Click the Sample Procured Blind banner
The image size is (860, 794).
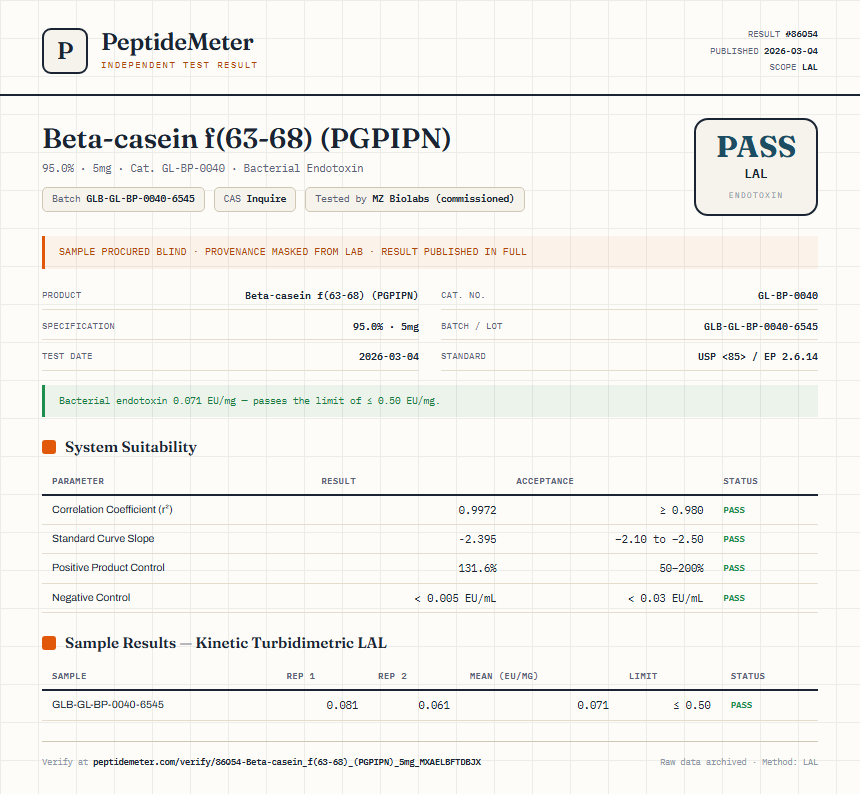430,252
